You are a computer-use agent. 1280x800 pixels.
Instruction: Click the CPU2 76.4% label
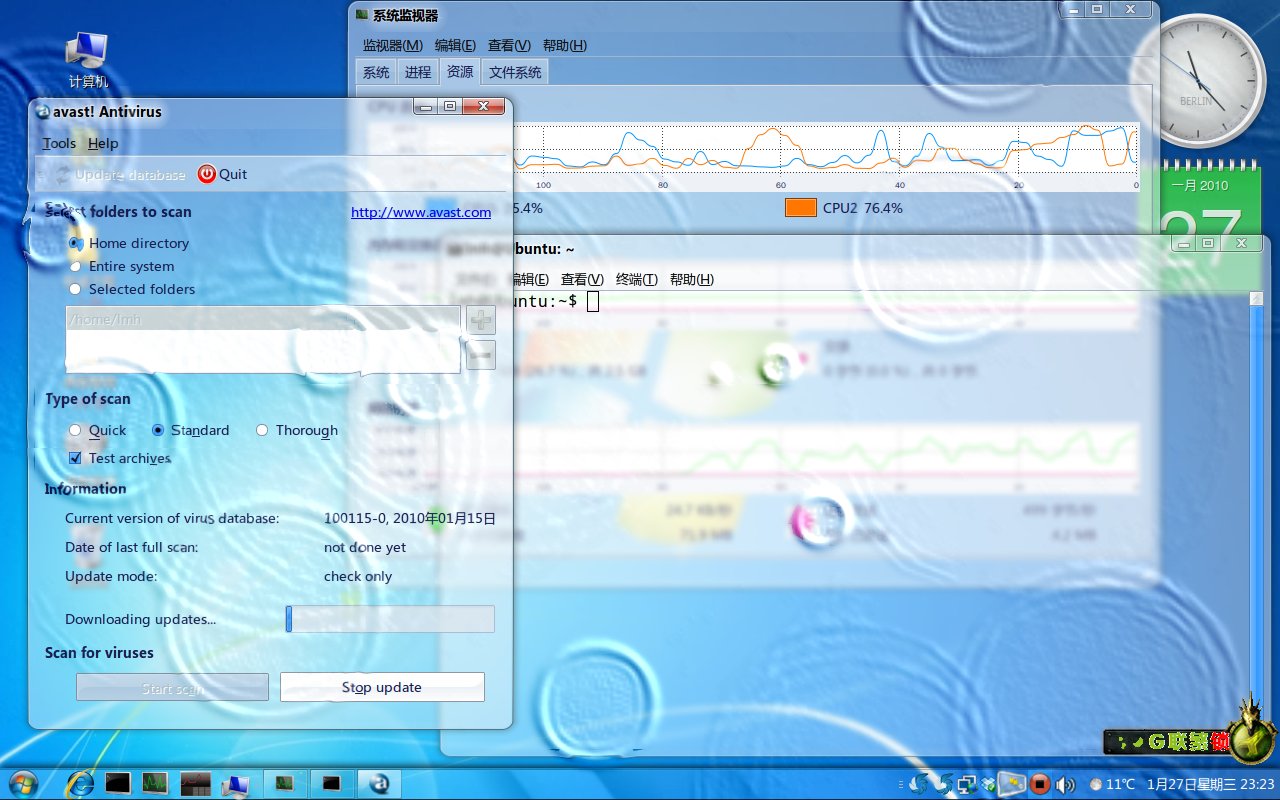(863, 208)
